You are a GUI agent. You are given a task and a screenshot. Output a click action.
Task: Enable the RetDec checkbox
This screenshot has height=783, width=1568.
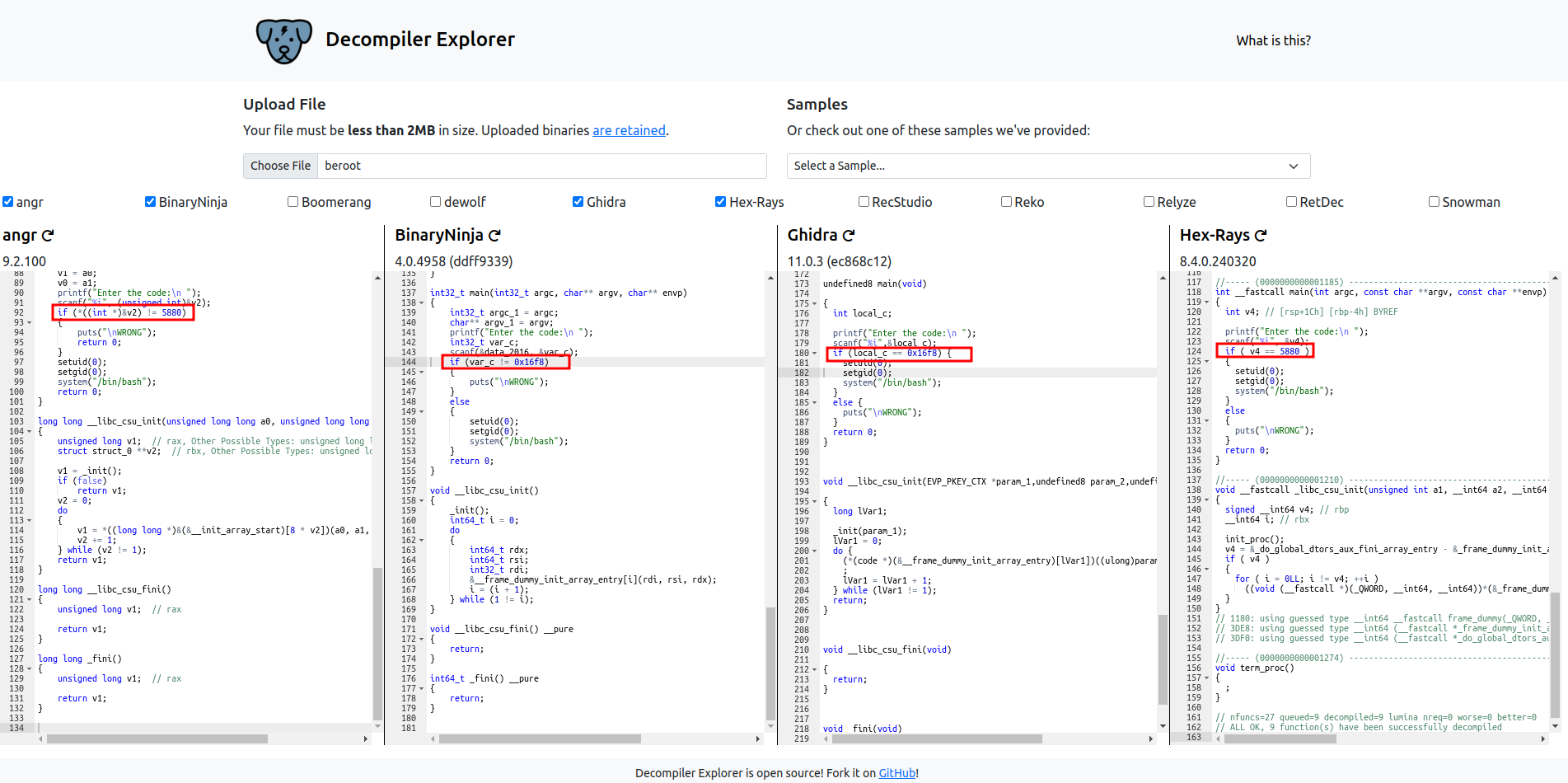coord(1291,202)
